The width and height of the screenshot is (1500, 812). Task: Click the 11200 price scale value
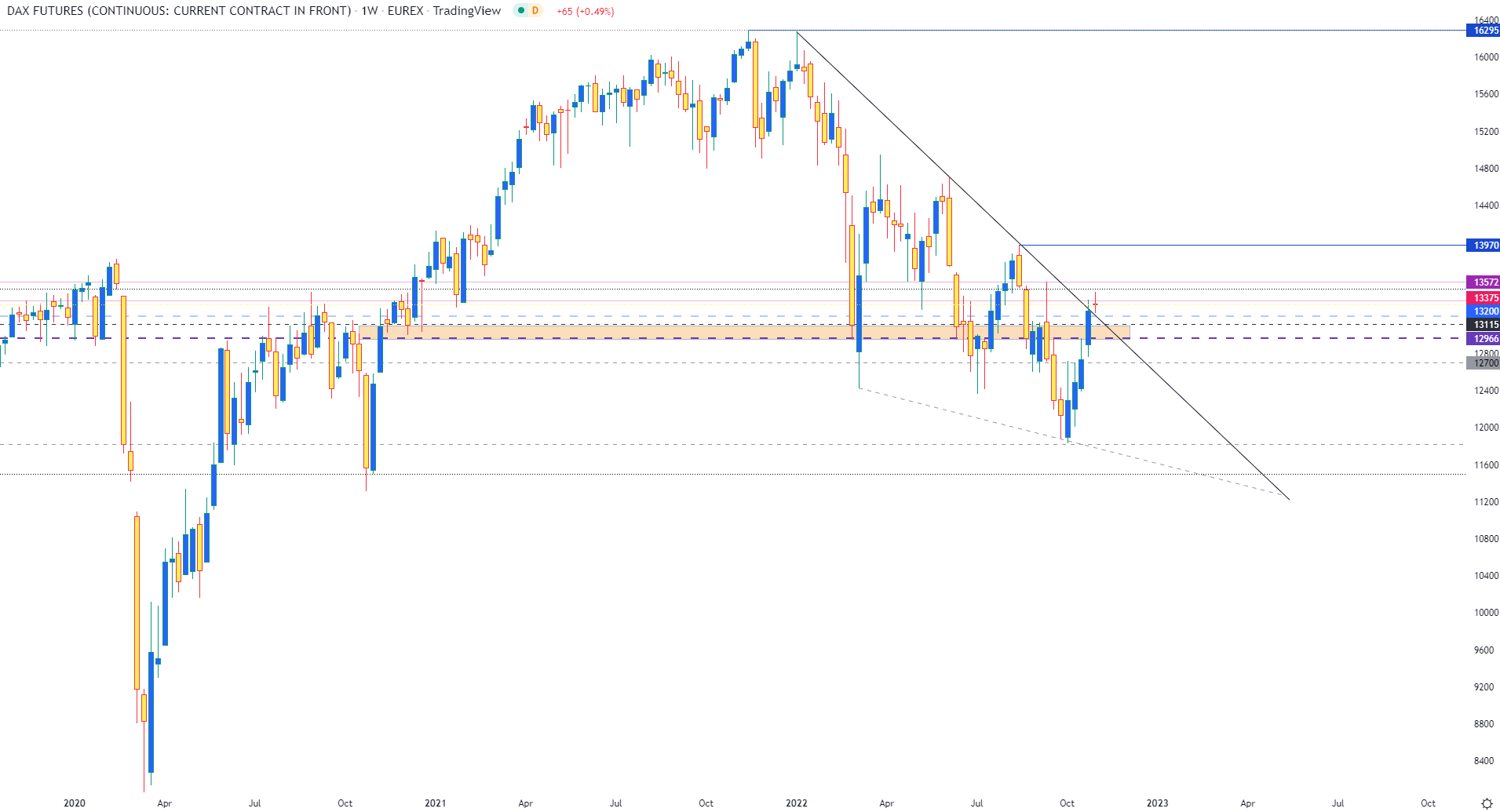pyautogui.click(x=1486, y=502)
